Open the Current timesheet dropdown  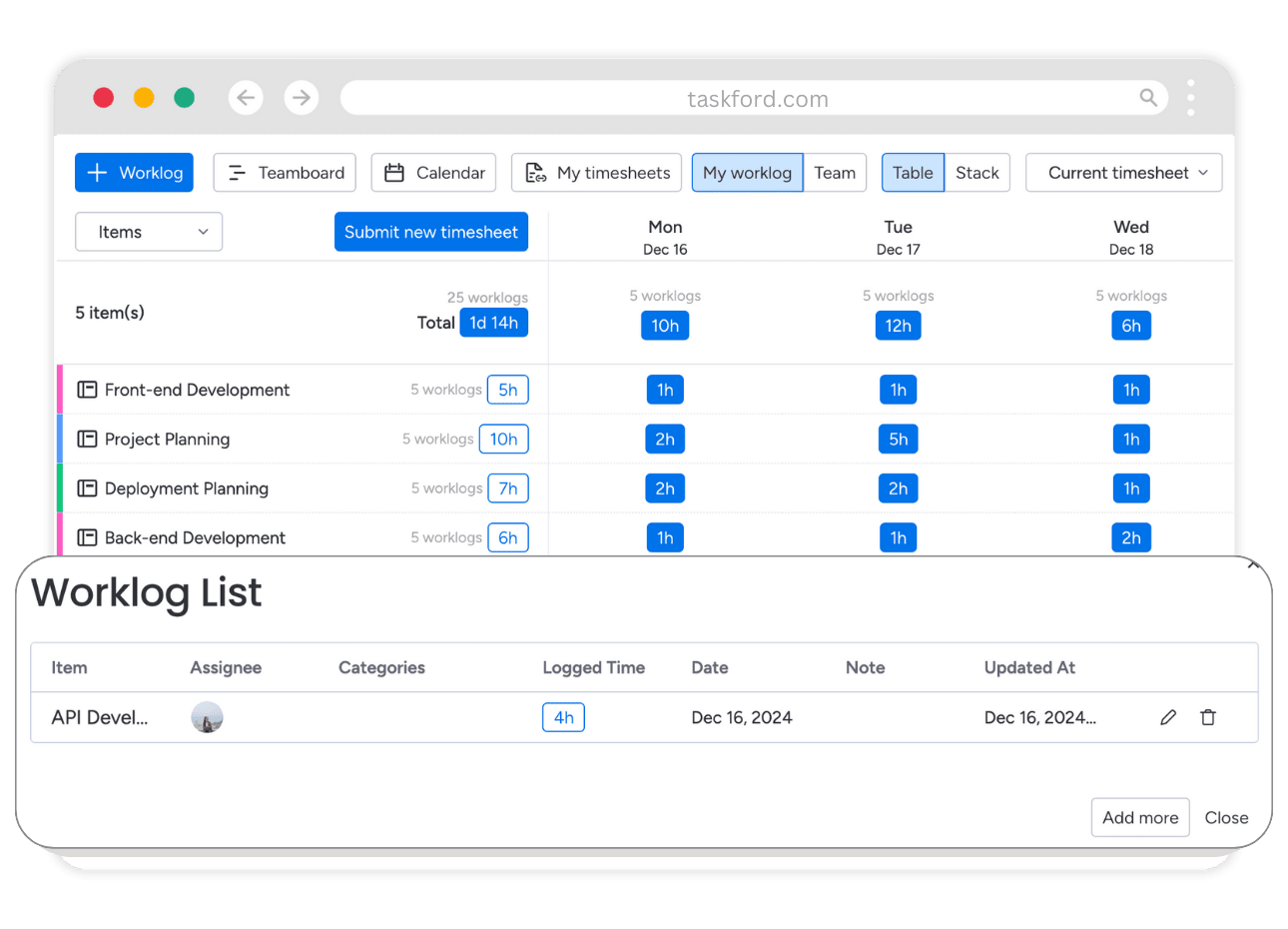click(1123, 172)
